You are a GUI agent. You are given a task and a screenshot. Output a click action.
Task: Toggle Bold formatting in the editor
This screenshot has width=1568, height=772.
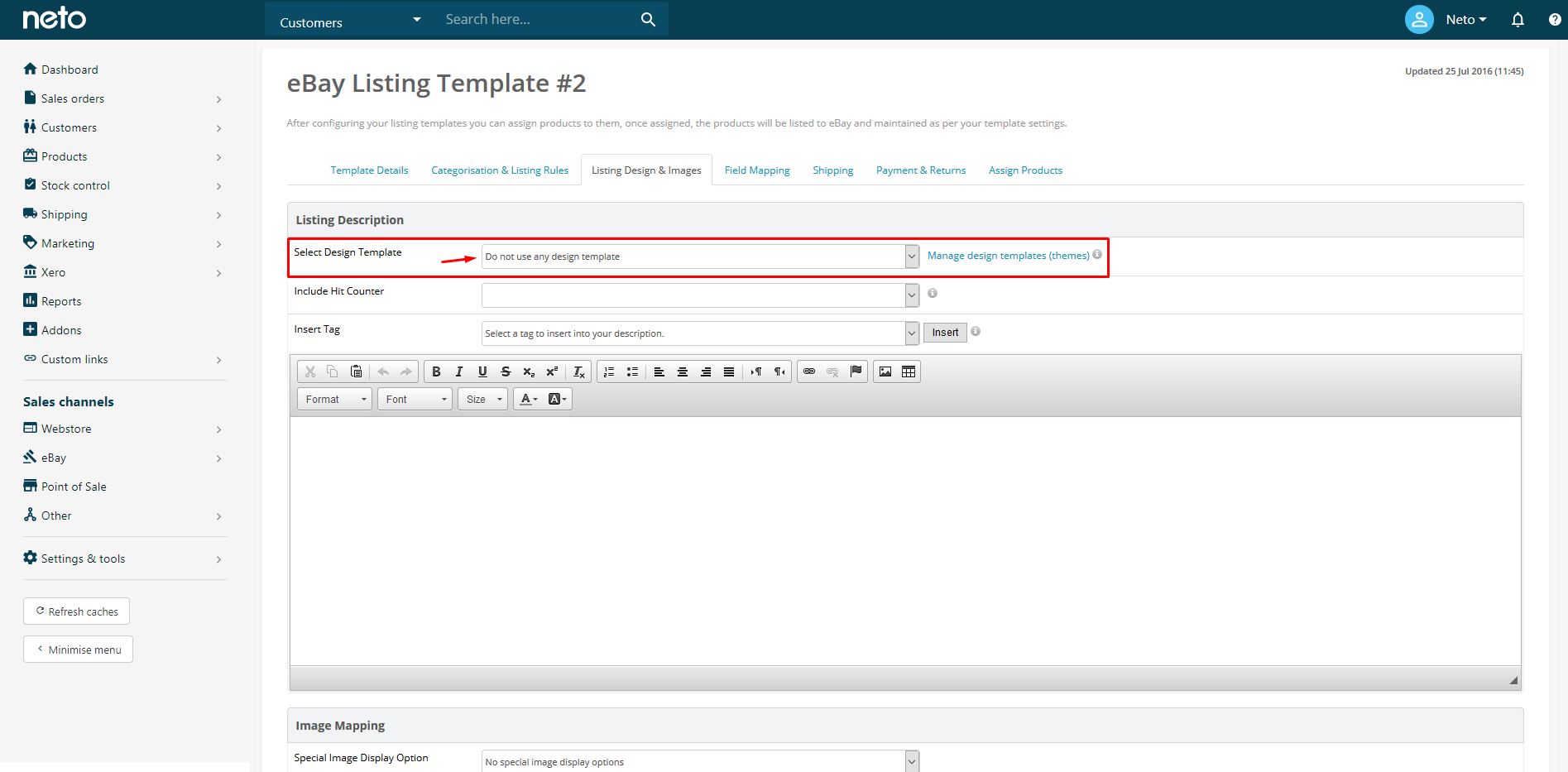coord(436,372)
